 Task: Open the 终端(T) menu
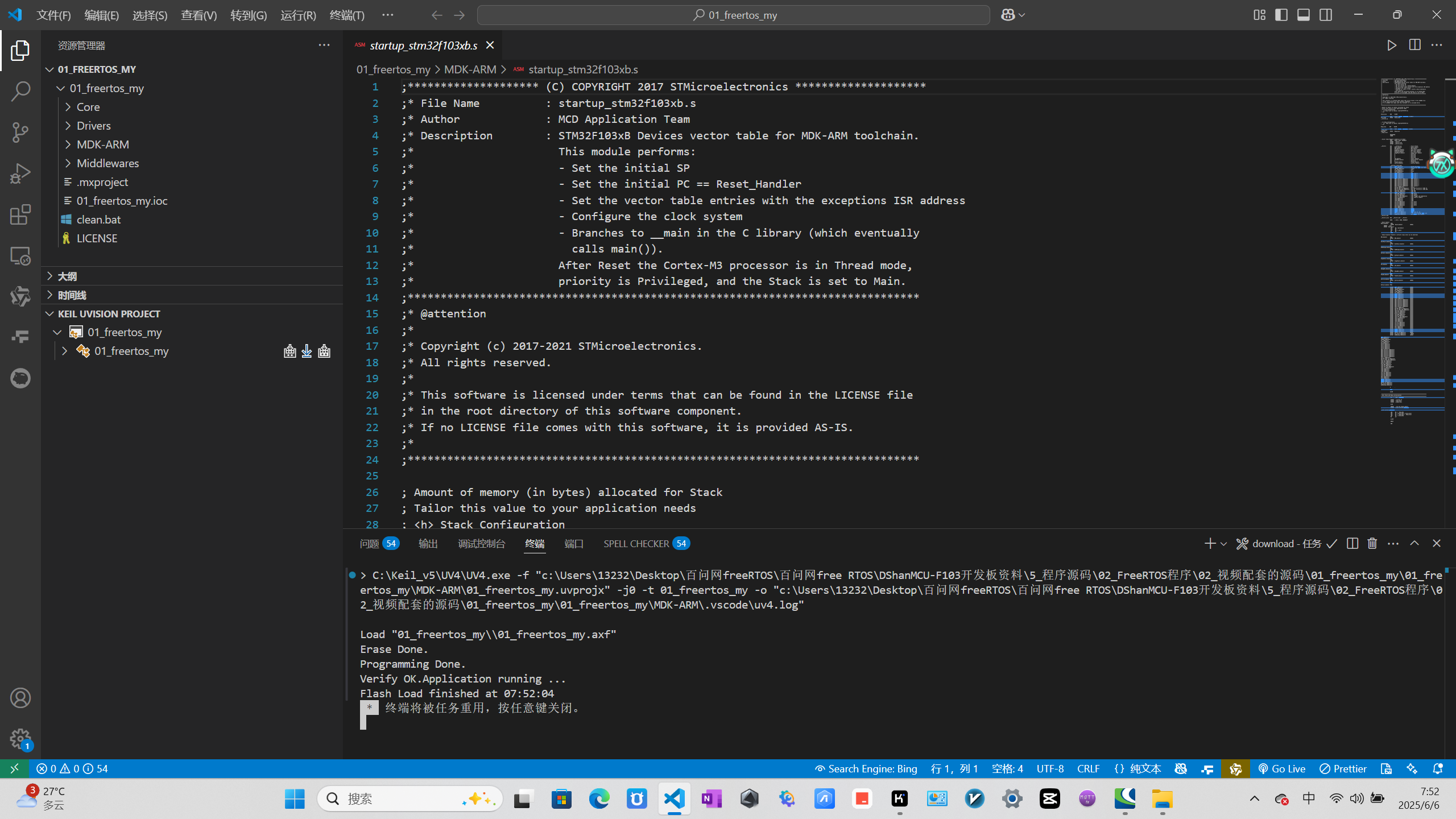(346, 15)
